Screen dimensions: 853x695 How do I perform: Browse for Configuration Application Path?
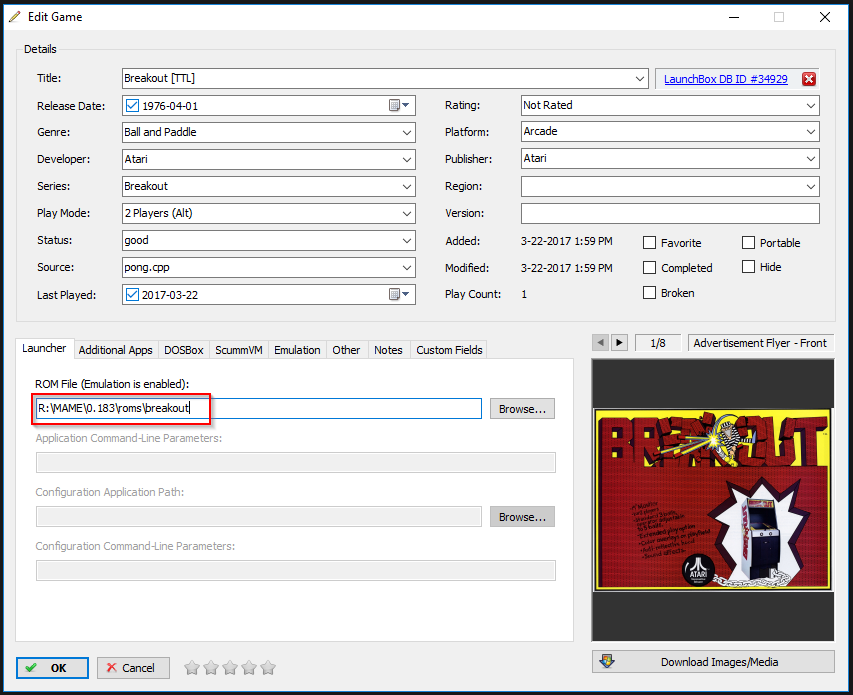(x=522, y=517)
